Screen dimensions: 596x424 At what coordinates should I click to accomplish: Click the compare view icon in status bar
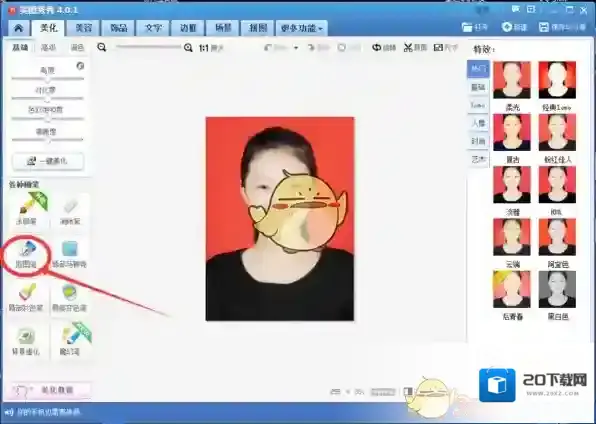[408, 391]
